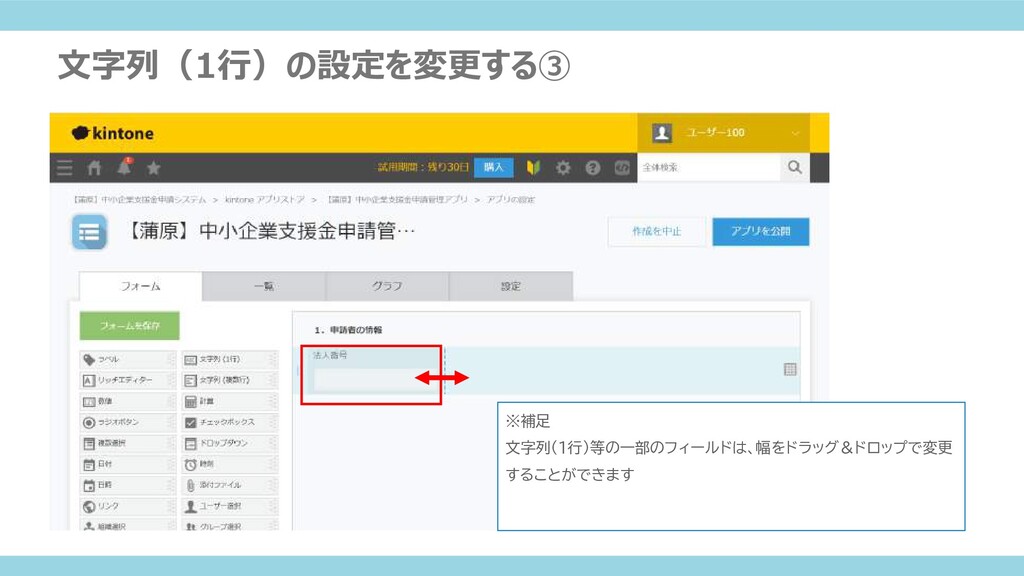Viewport: 1024px width, 576px height.
Task: Select the 組織選択 field in the palette
Action: (127, 524)
